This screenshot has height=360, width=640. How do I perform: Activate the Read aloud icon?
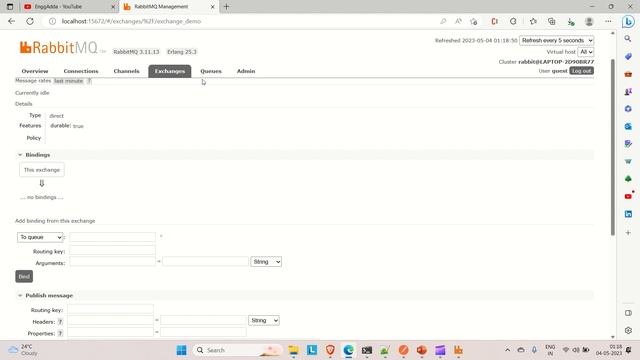click(458, 21)
